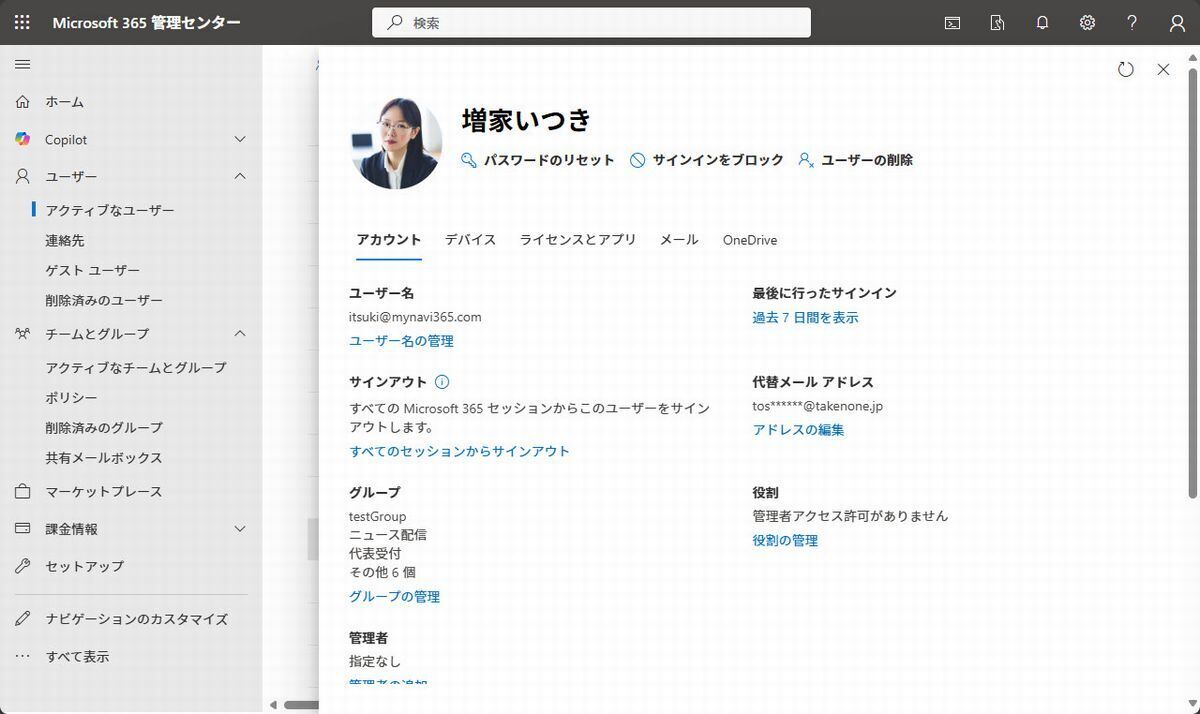Click into the 検索 search box
Image resolution: width=1200 pixels, height=714 pixels.
point(591,22)
